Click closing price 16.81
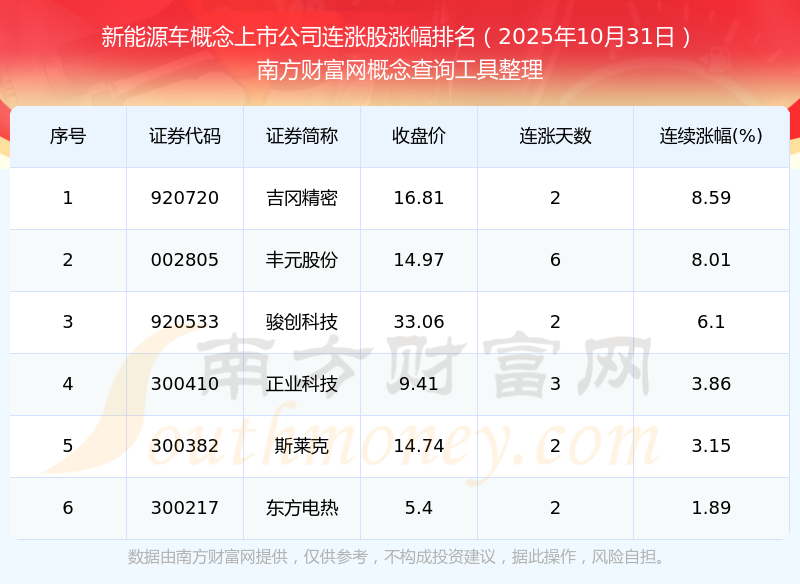800x584 pixels. (419, 198)
